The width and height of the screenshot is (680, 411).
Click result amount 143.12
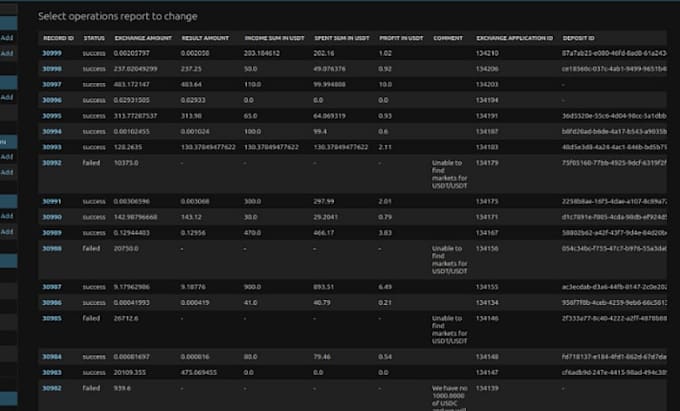pos(191,217)
